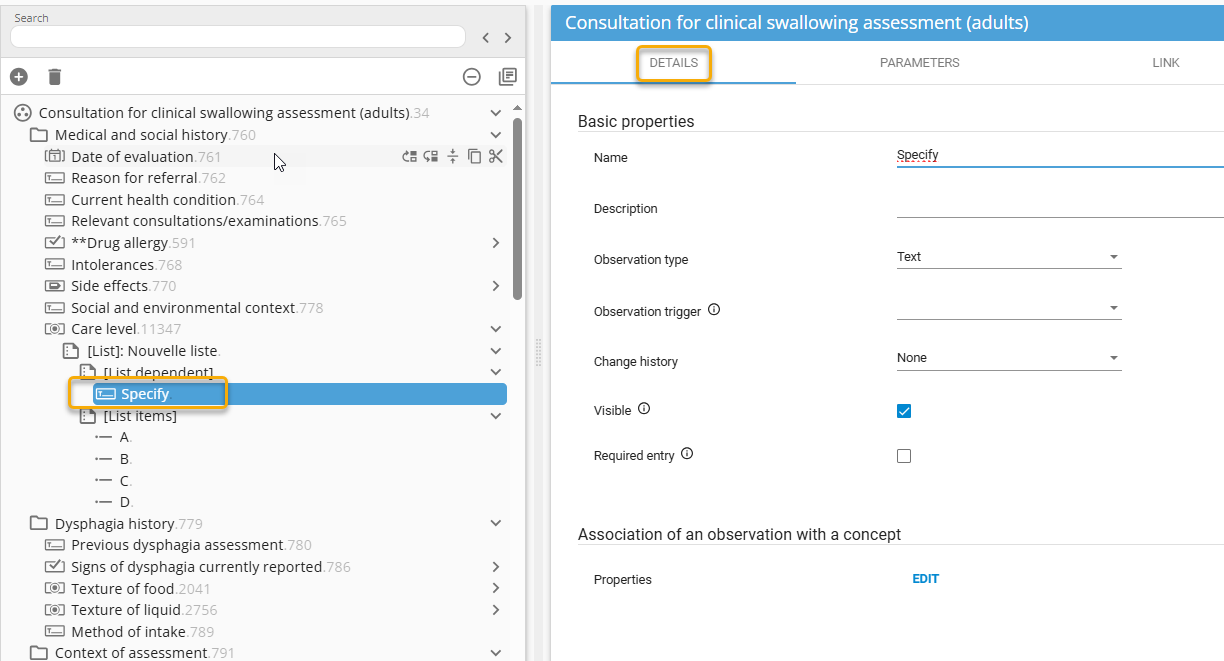
Task: Open the Observation type dropdown
Action: (x=1008, y=257)
